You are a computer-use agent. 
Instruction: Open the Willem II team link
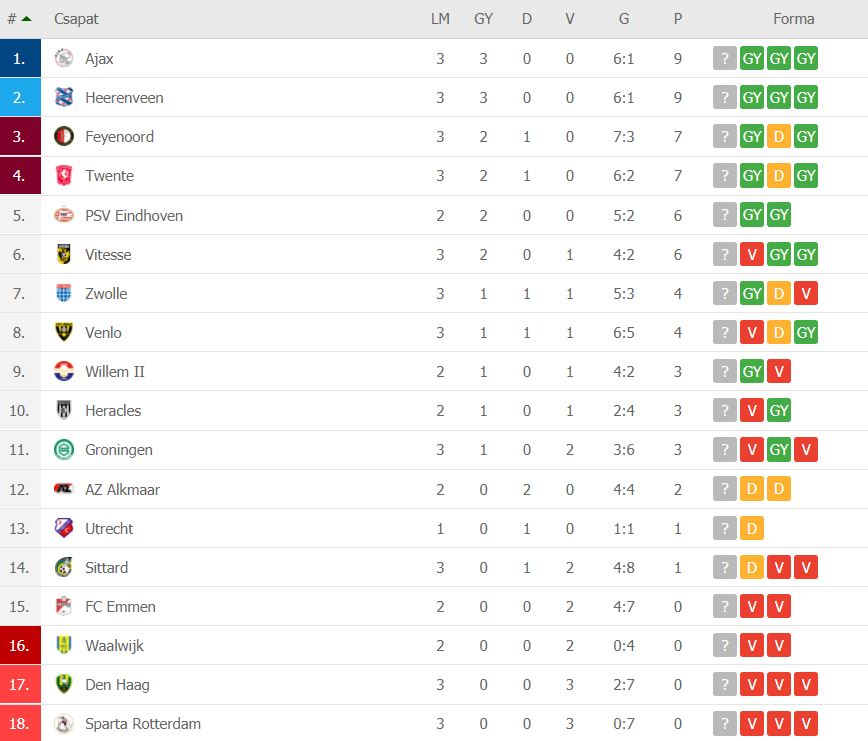pos(115,371)
